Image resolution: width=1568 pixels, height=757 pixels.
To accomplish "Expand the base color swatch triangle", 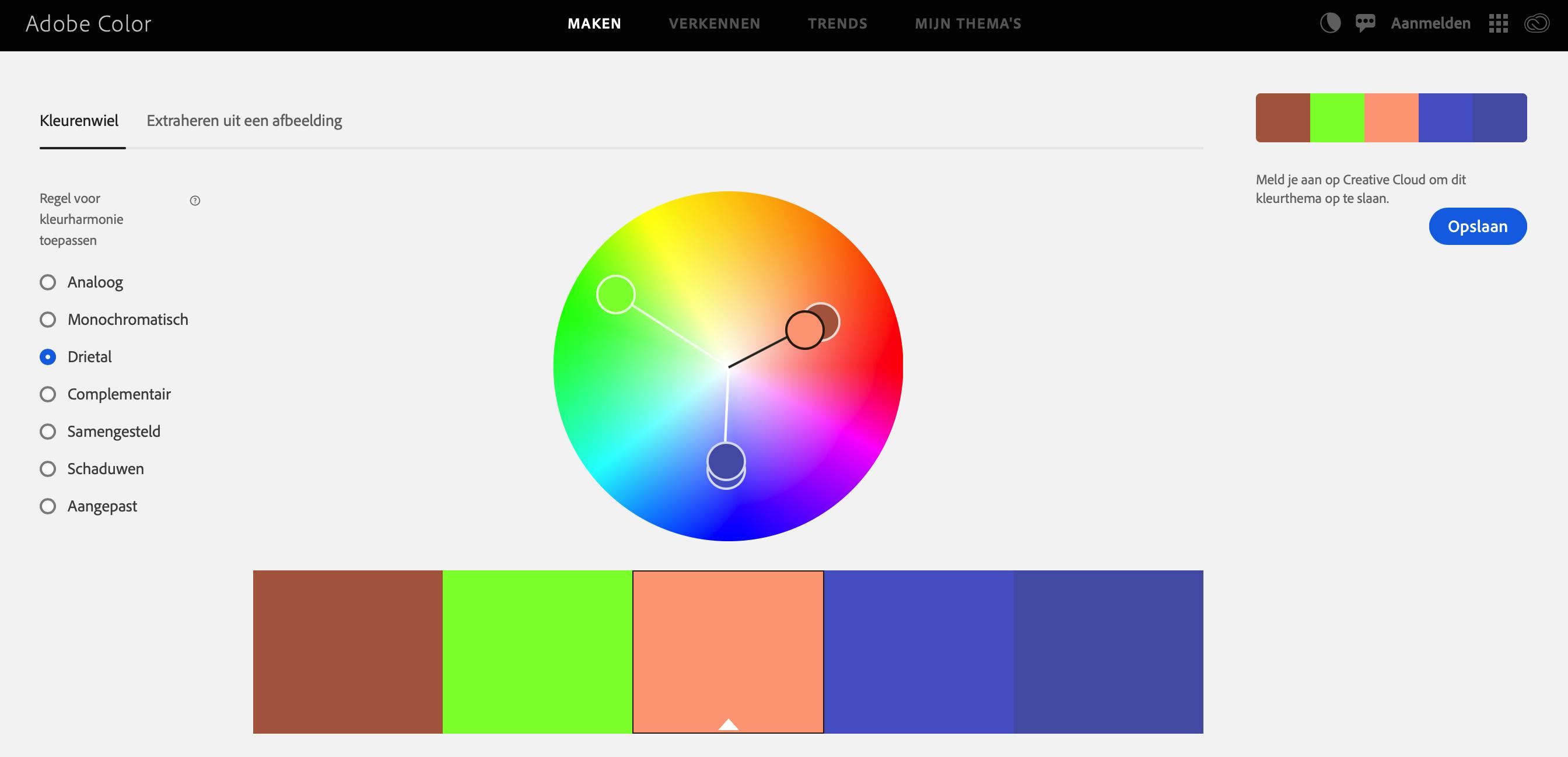I will 728,724.
